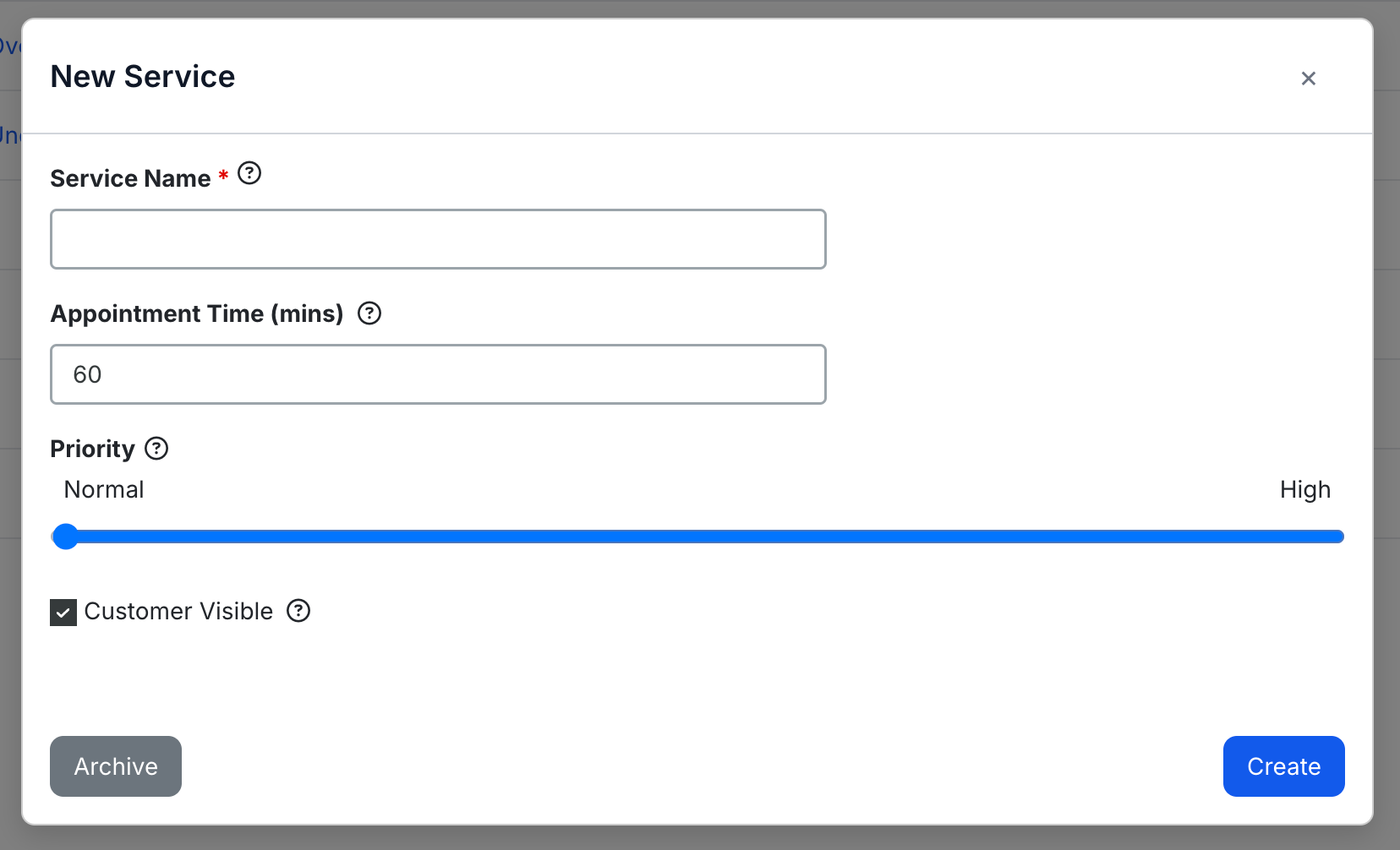Toggle visibility via the Customer Visible label
1400x850 pixels.
coord(178,611)
